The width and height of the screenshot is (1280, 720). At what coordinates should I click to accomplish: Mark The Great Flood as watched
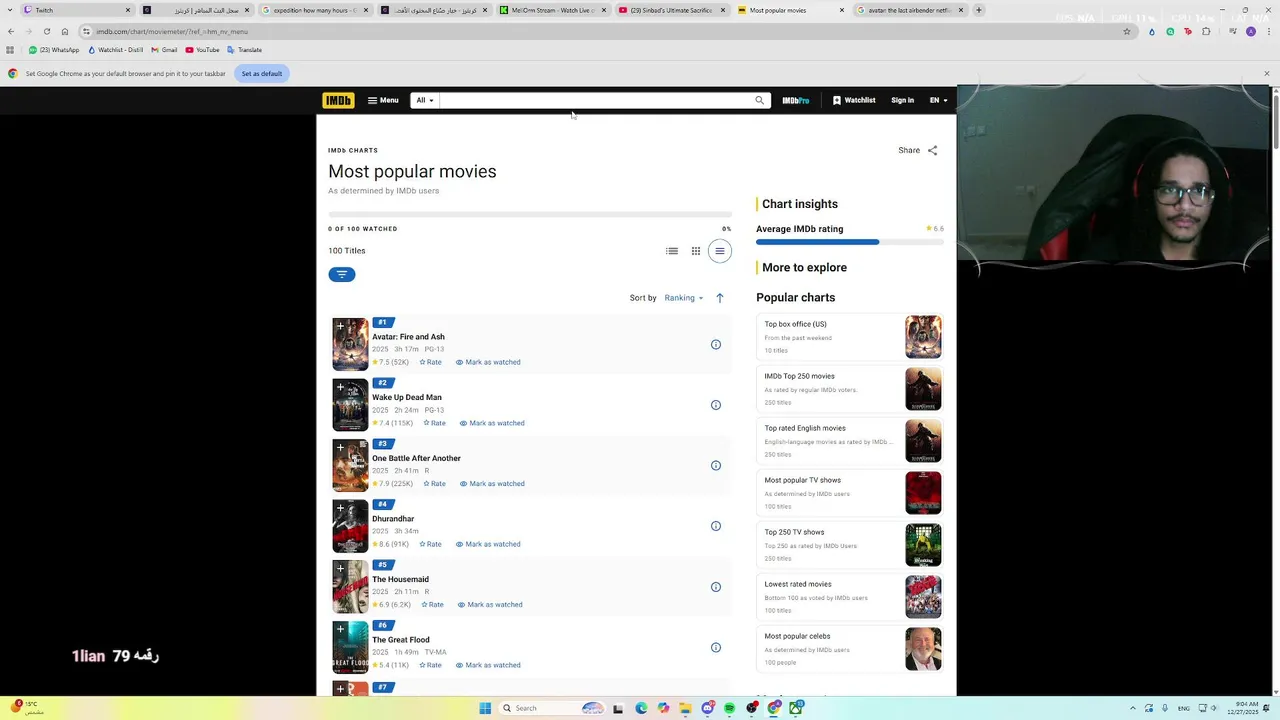tap(488, 665)
